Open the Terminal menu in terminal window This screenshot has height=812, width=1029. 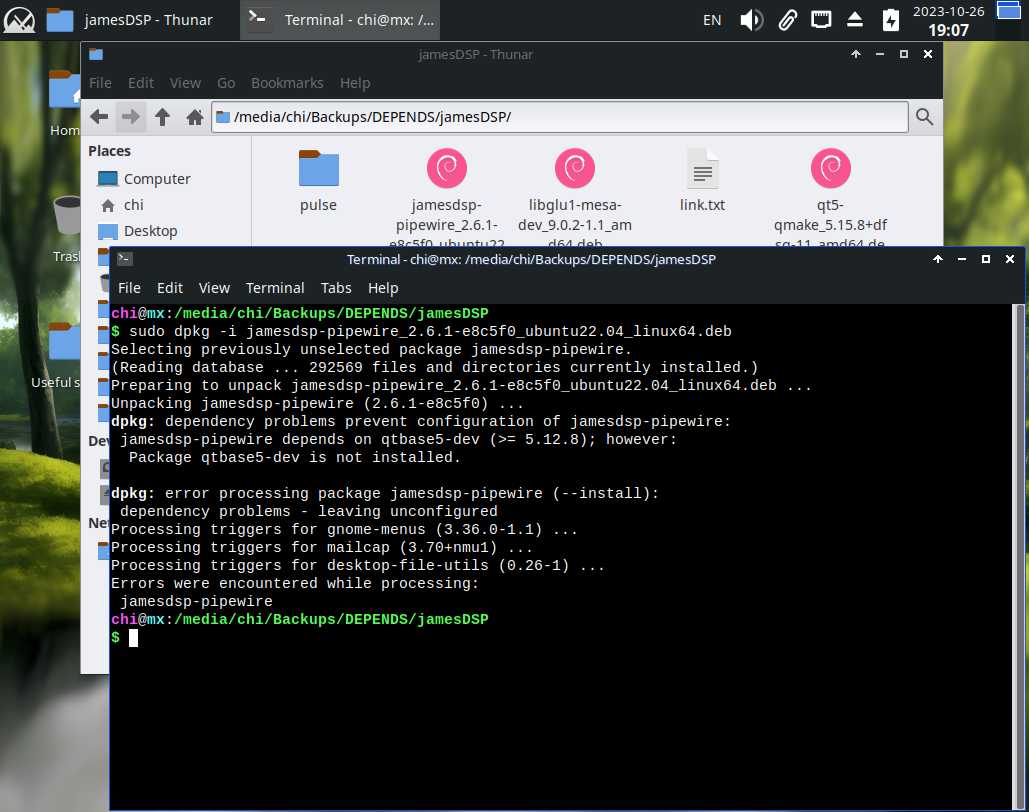[x=275, y=288]
